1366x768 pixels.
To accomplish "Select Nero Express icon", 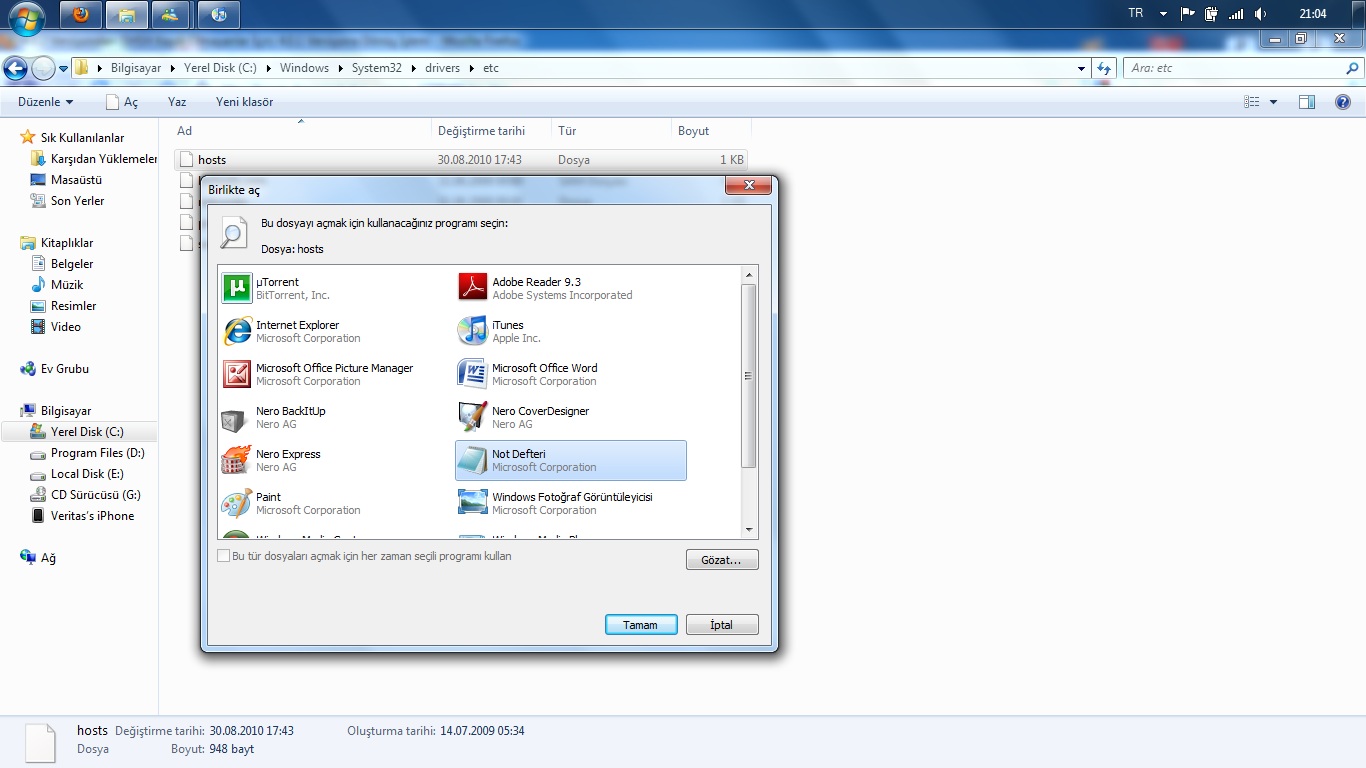I will (x=237, y=460).
